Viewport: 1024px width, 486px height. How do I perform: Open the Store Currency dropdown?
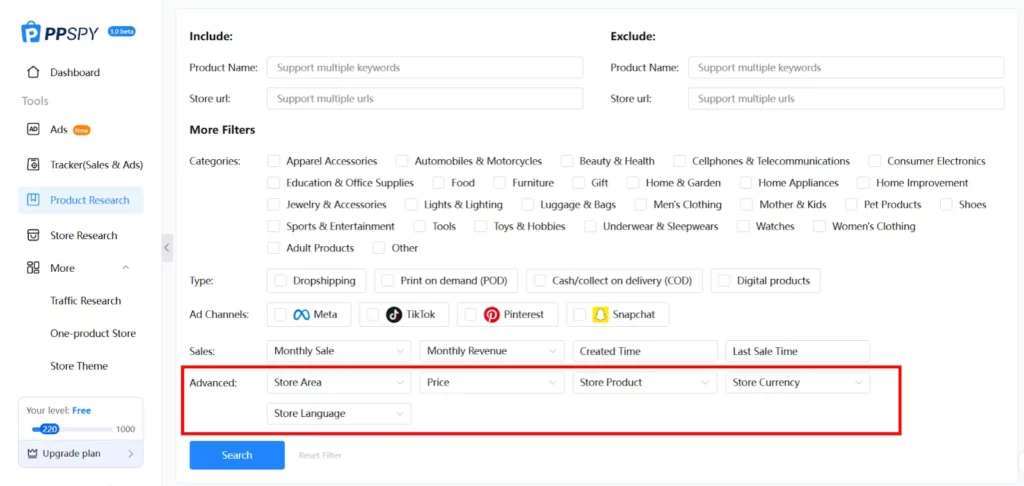coord(797,382)
